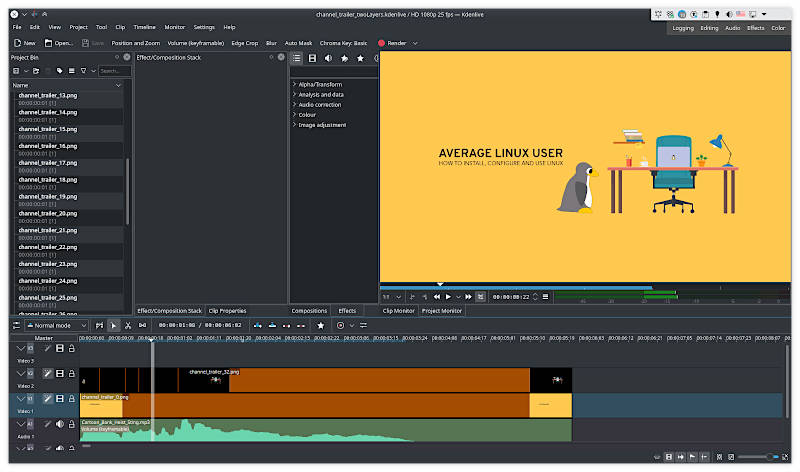Click the overwrite clip zone icon
The height and width of the screenshot is (472, 800).
[272, 326]
